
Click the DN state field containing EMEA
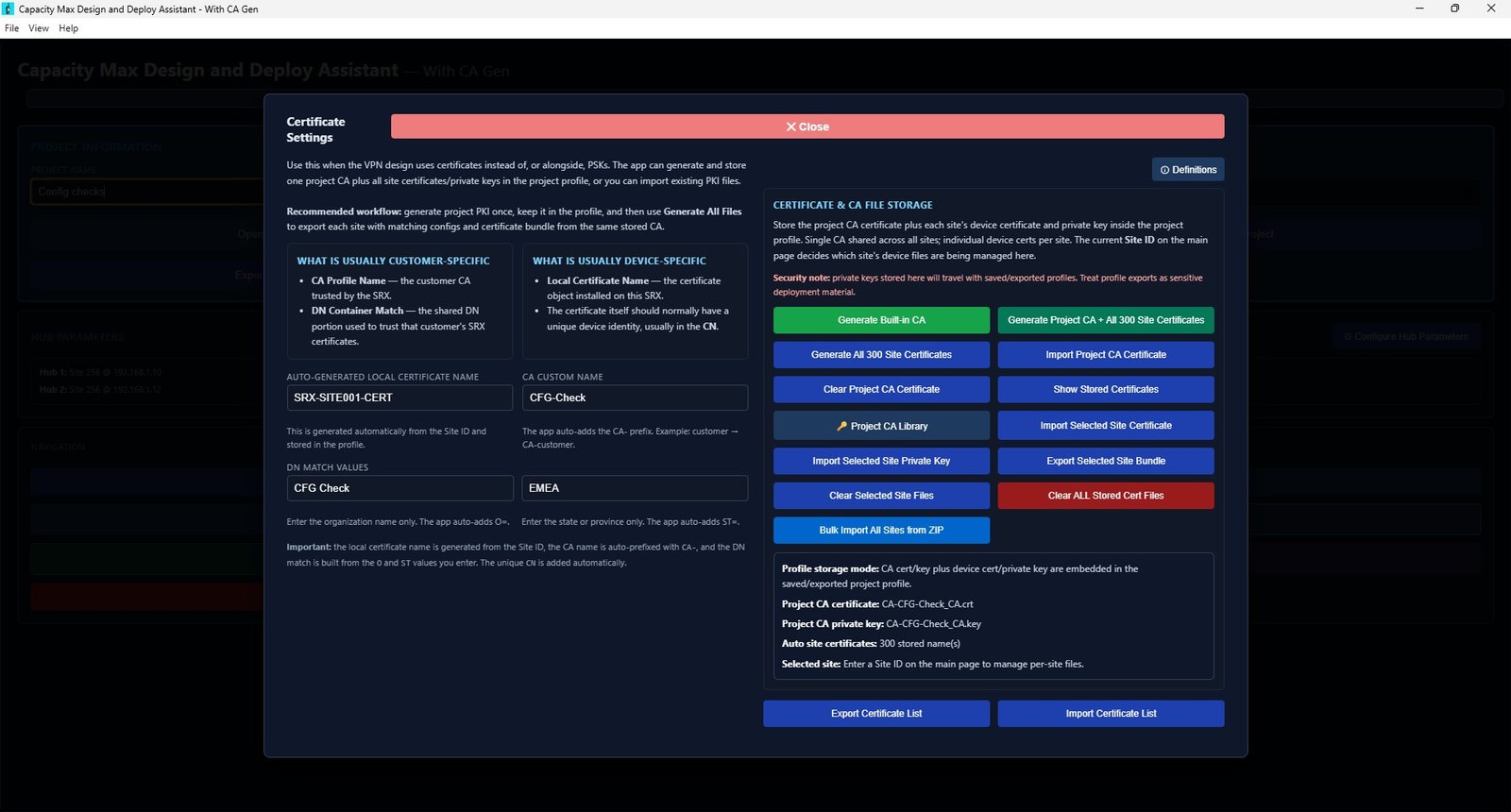click(635, 488)
